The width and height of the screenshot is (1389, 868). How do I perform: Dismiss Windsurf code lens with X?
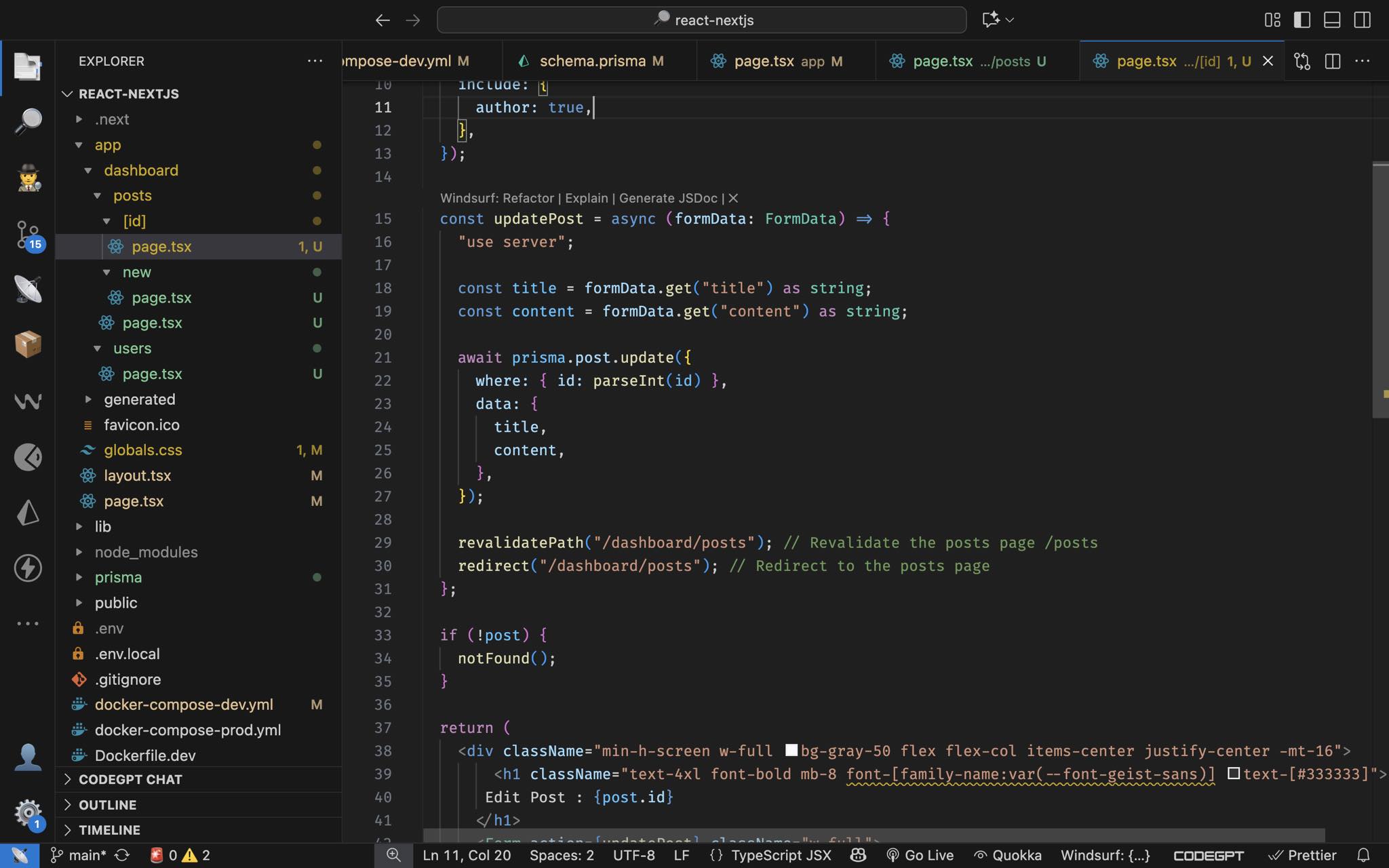(733, 198)
